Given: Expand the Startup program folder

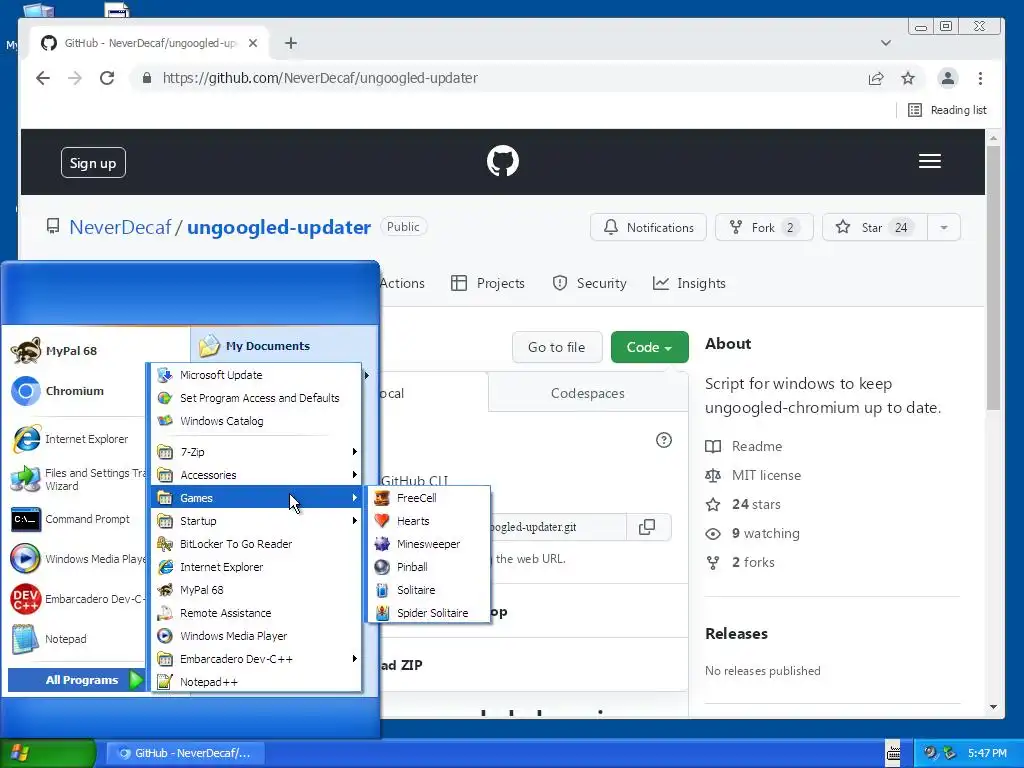Looking at the screenshot, I should (x=256, y=520).
